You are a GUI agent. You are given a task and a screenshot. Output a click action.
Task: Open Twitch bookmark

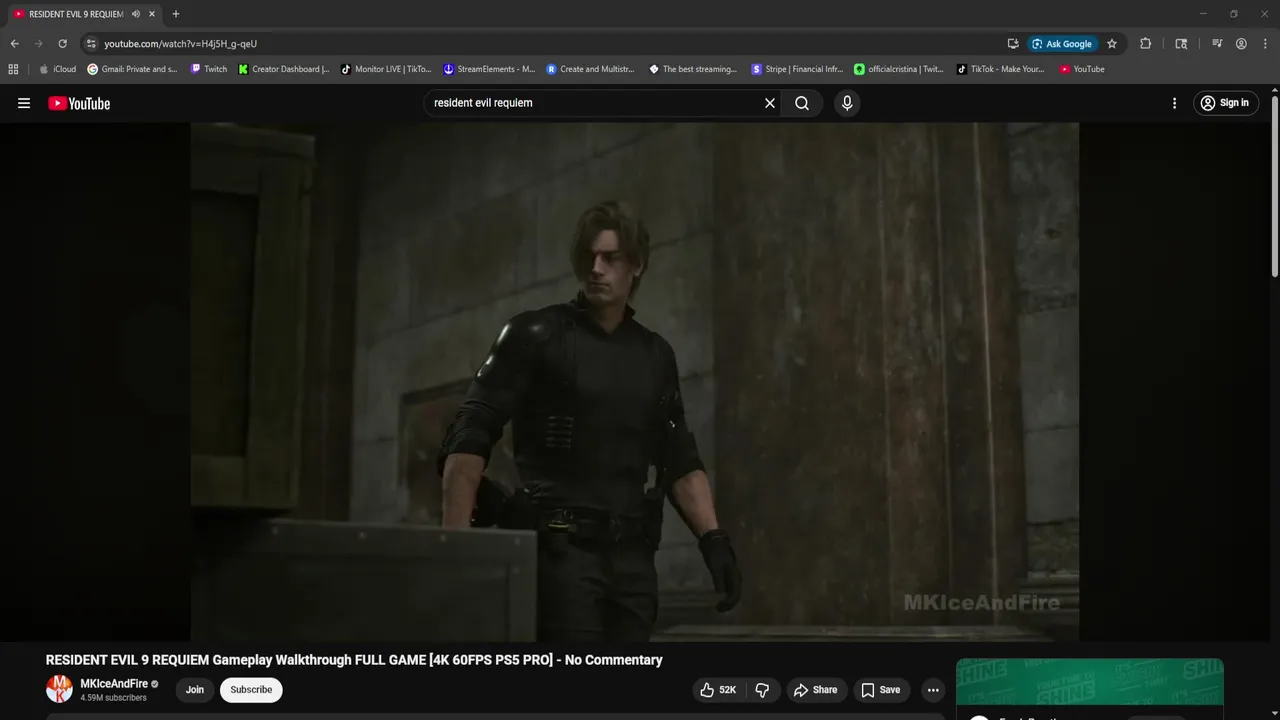pyautogui.click(x=209, y=69)
